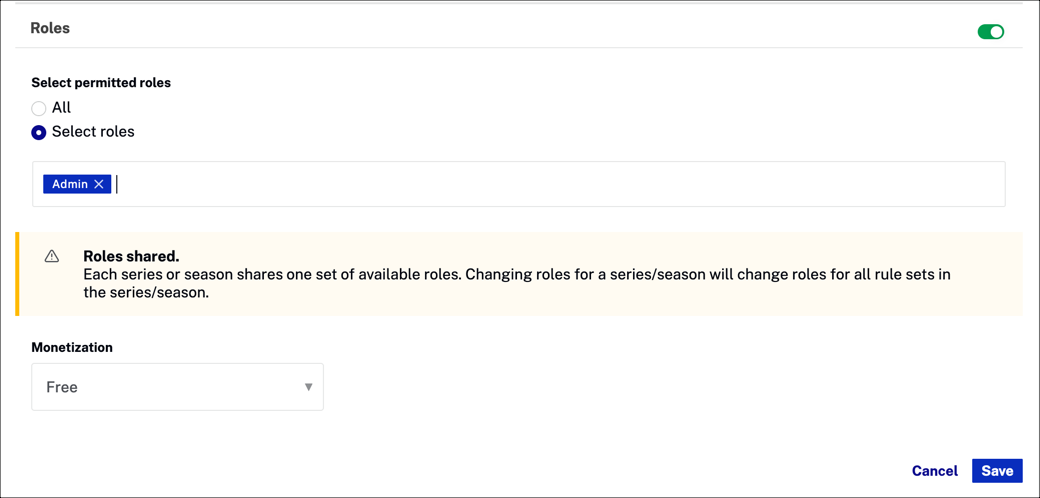
Task: Remove the Admin role using its X icon
Action: 99,184
